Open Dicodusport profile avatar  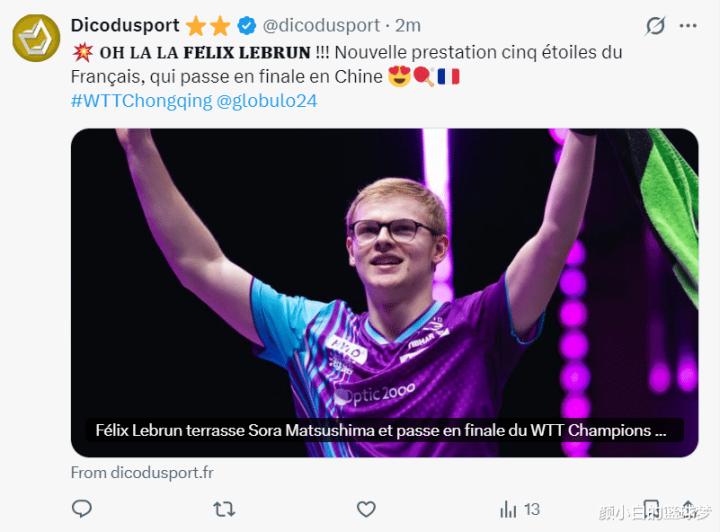pyautogui.click(x=36, y=38)
